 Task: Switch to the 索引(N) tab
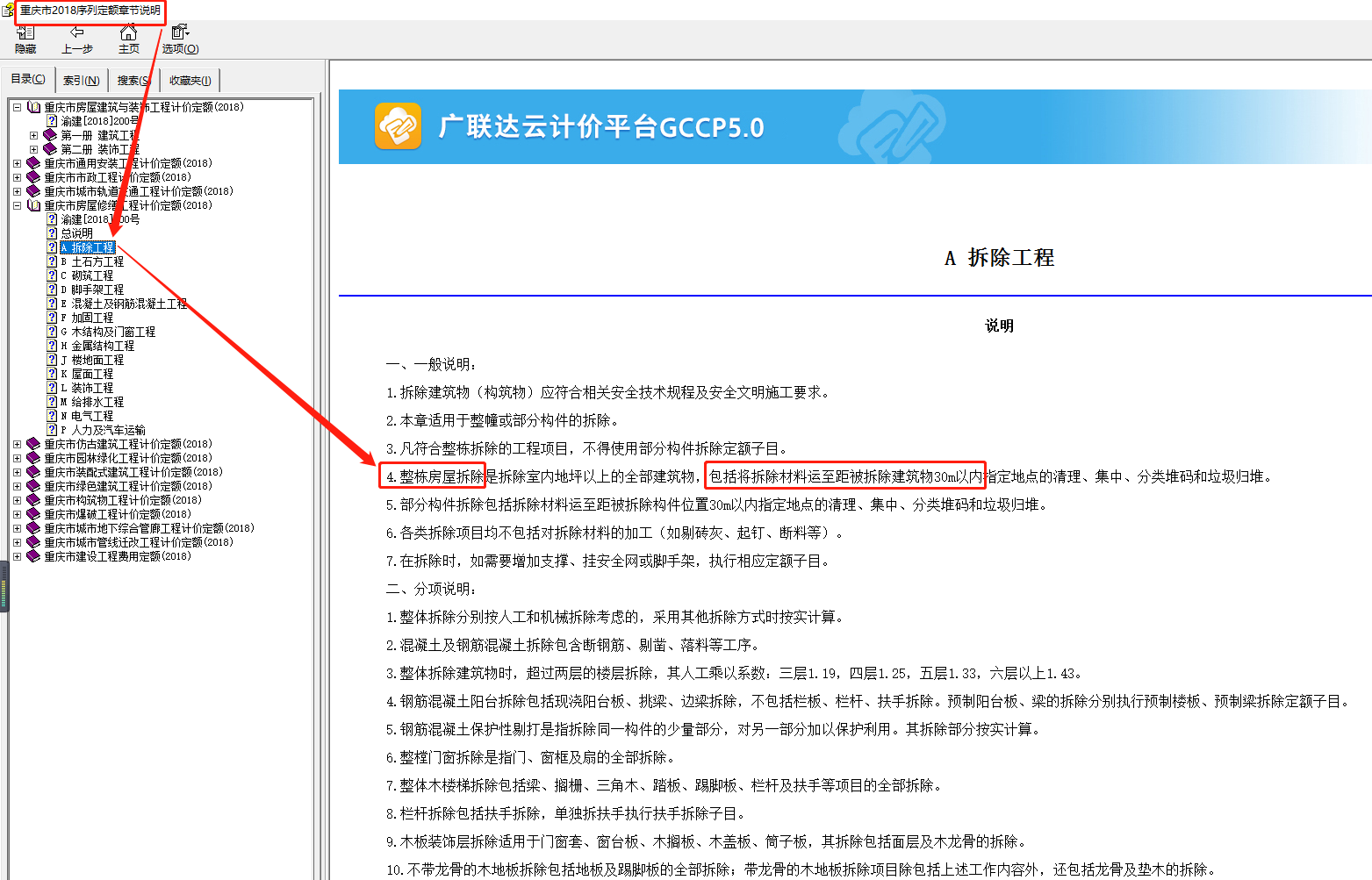pyautogui.click(x=81, y=80)
